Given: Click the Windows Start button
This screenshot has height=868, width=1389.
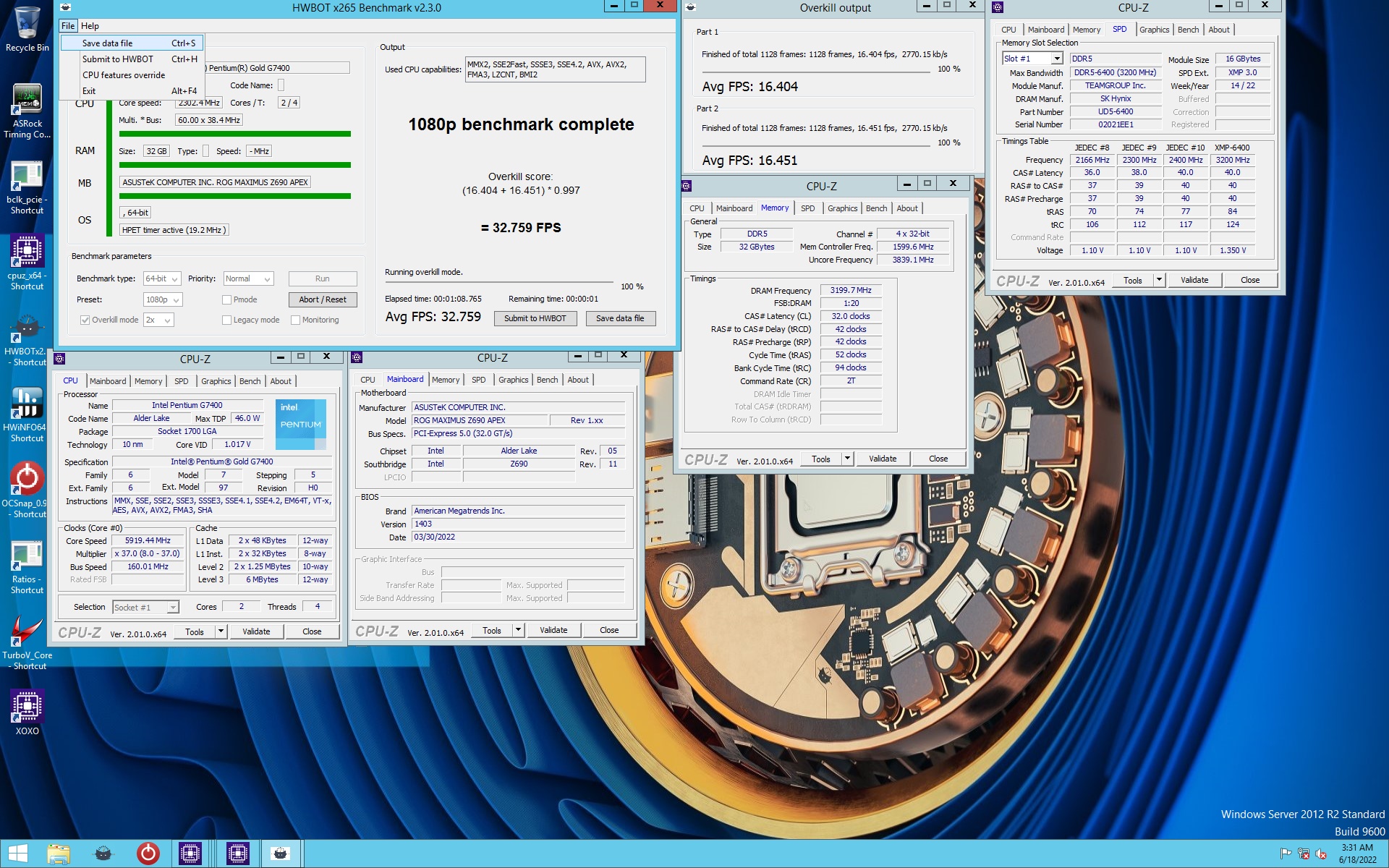Looking at the screenshot, I should coord(17,854).
